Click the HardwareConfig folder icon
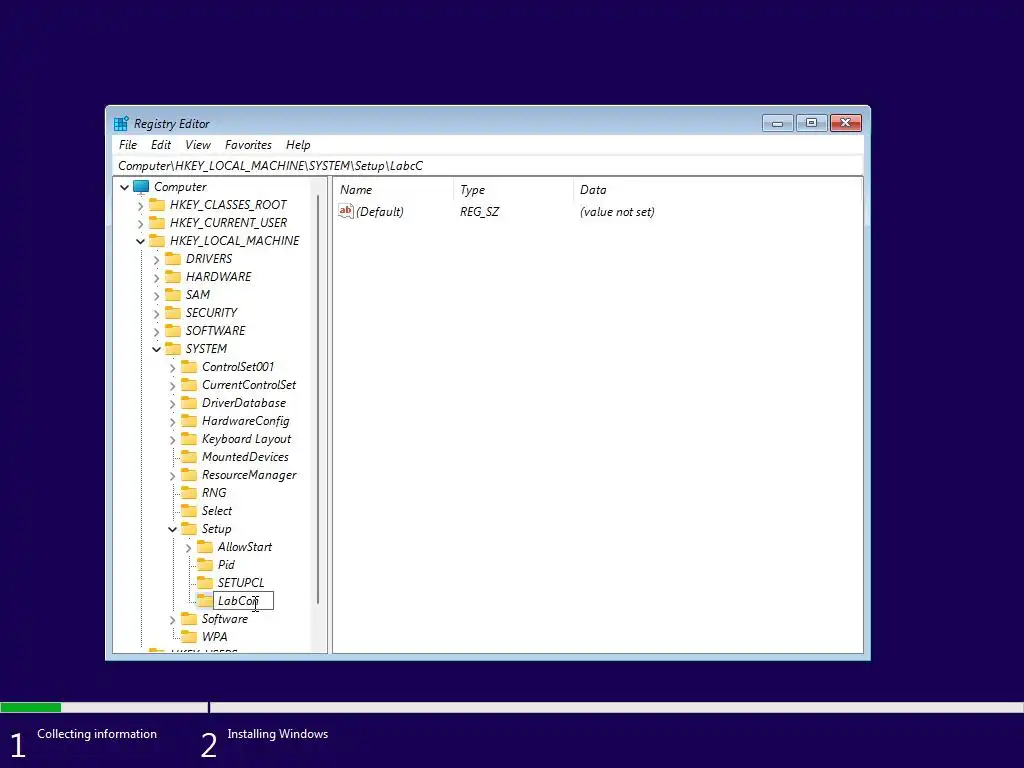The height and width of the screenshot is (768, 1024). [189, 421]
